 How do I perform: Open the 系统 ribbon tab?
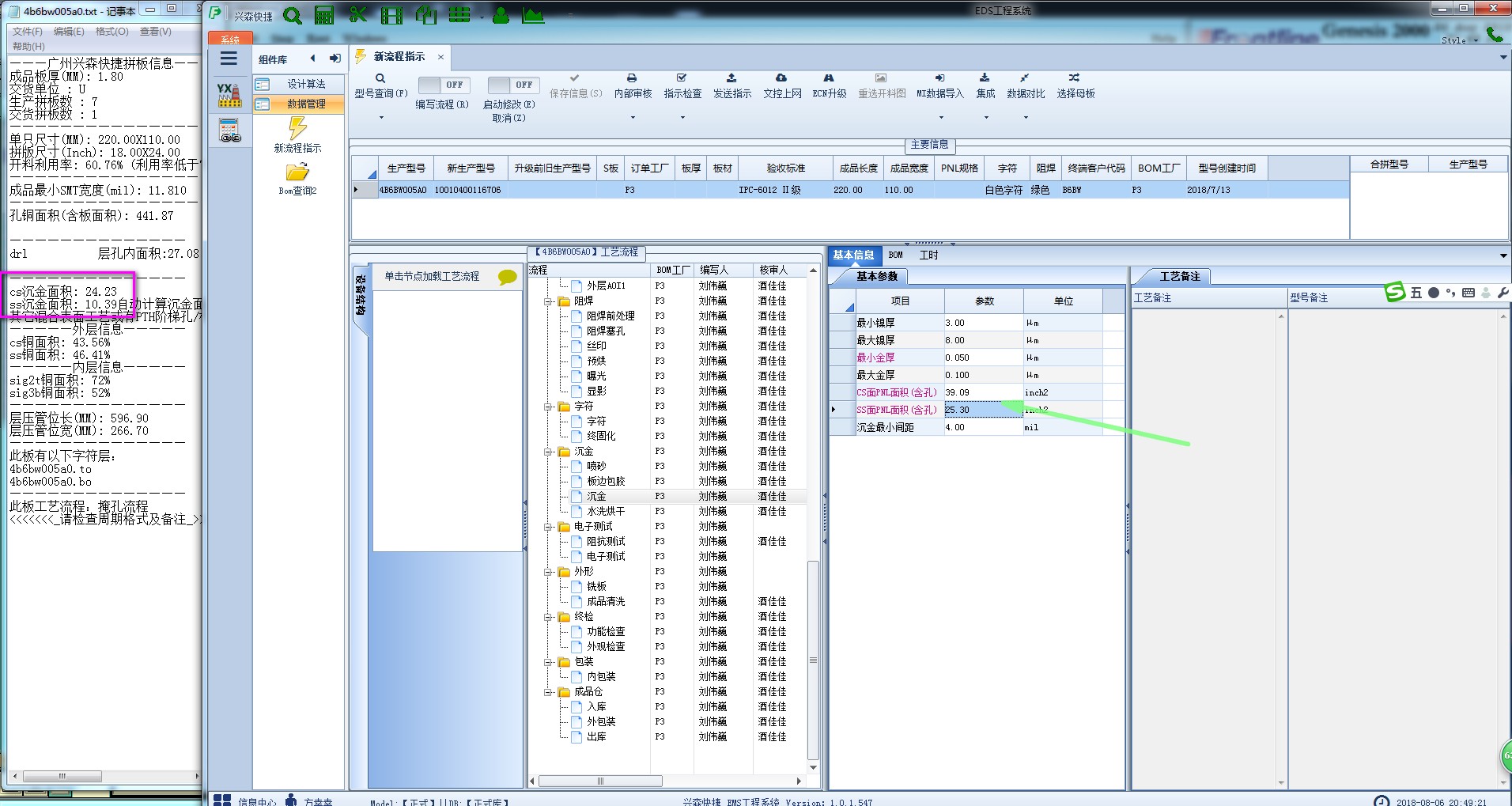coord(230,40)
